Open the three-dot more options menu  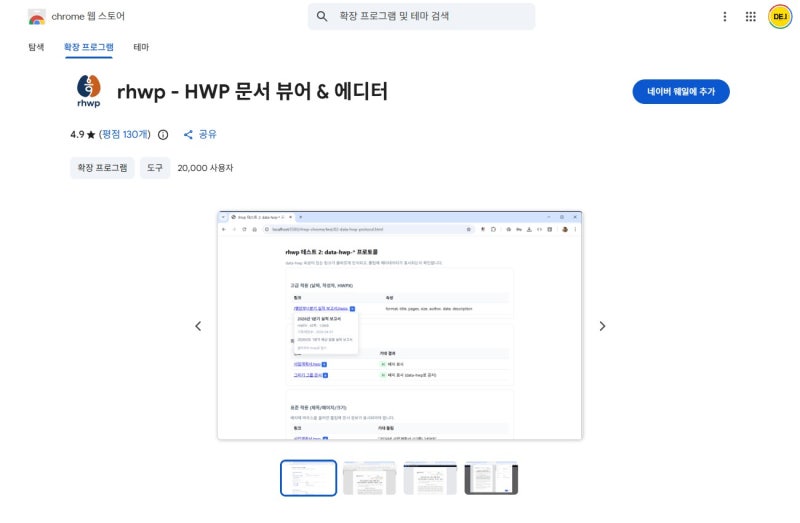pyautogui.click(x=724, y=17)
